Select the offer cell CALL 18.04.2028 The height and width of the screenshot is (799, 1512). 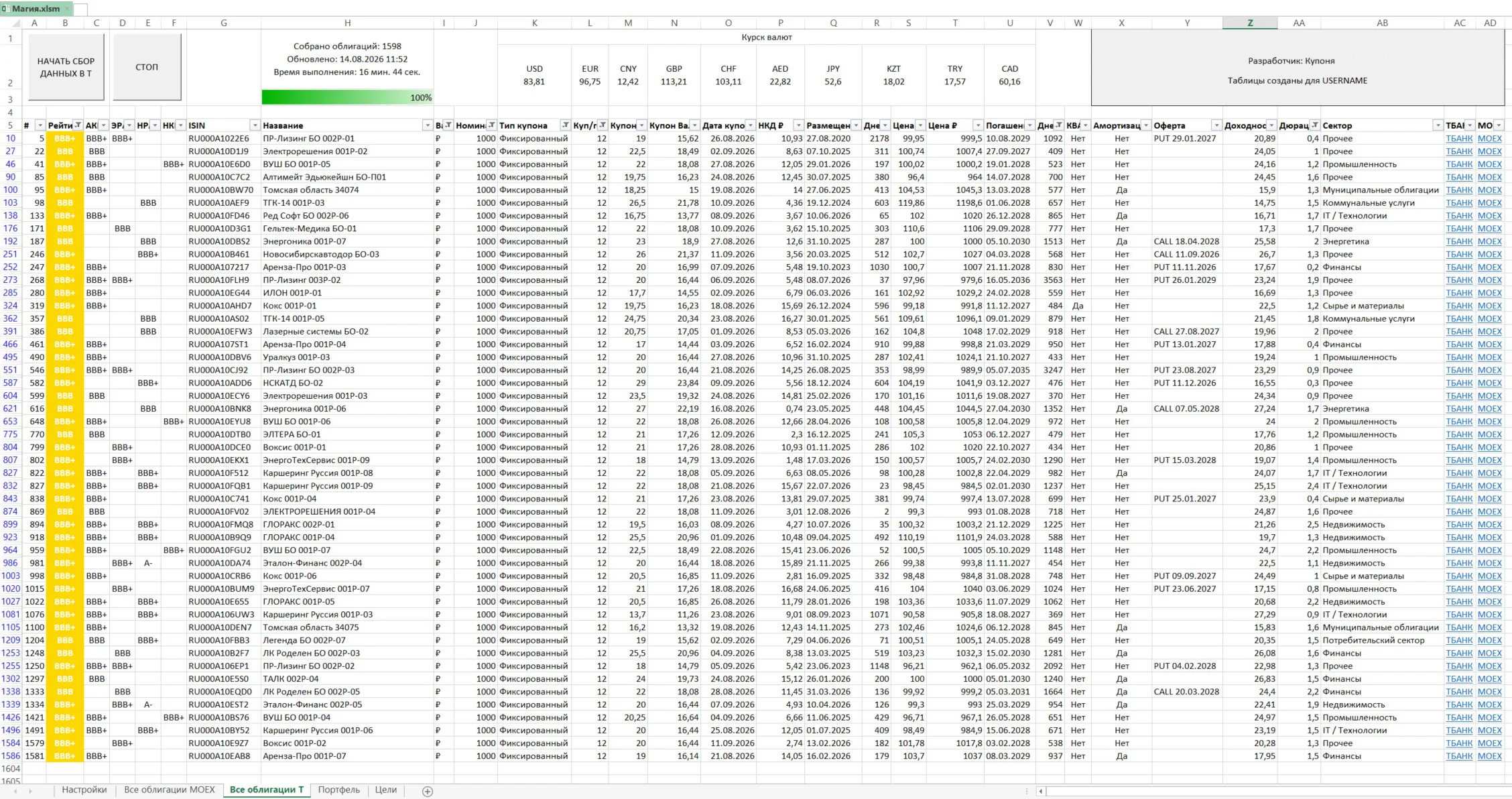1187,241
